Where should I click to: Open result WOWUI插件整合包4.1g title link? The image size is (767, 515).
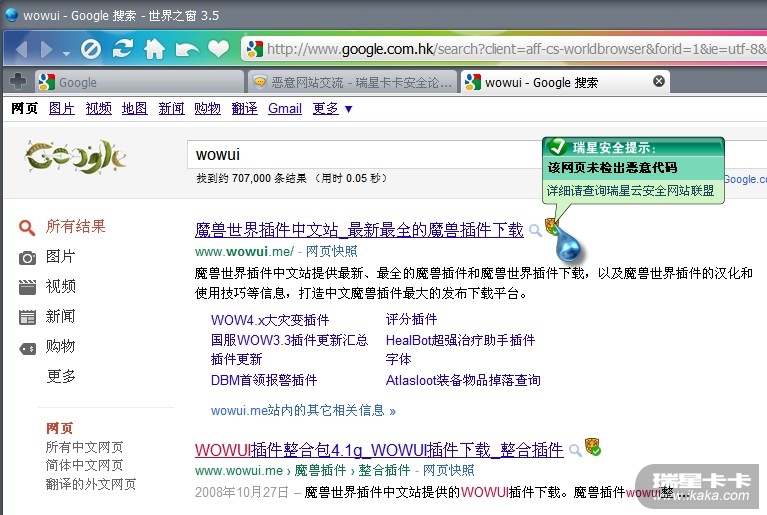(379, 449)
